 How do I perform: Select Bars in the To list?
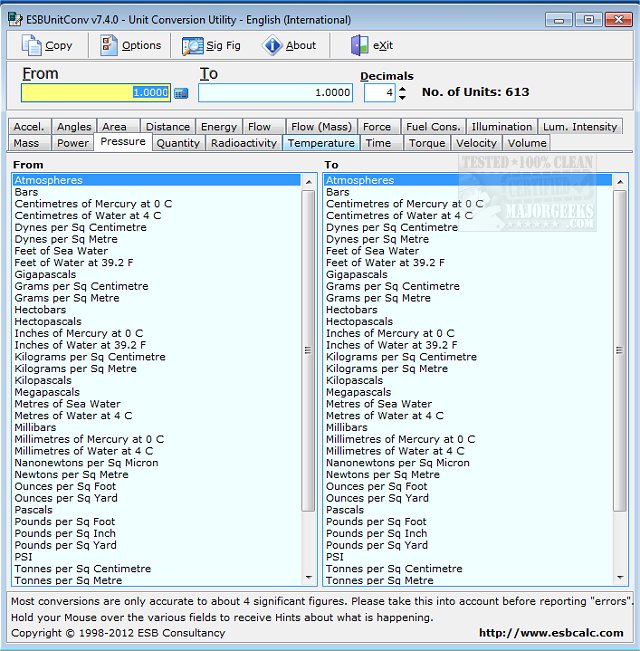click(467, 192)
